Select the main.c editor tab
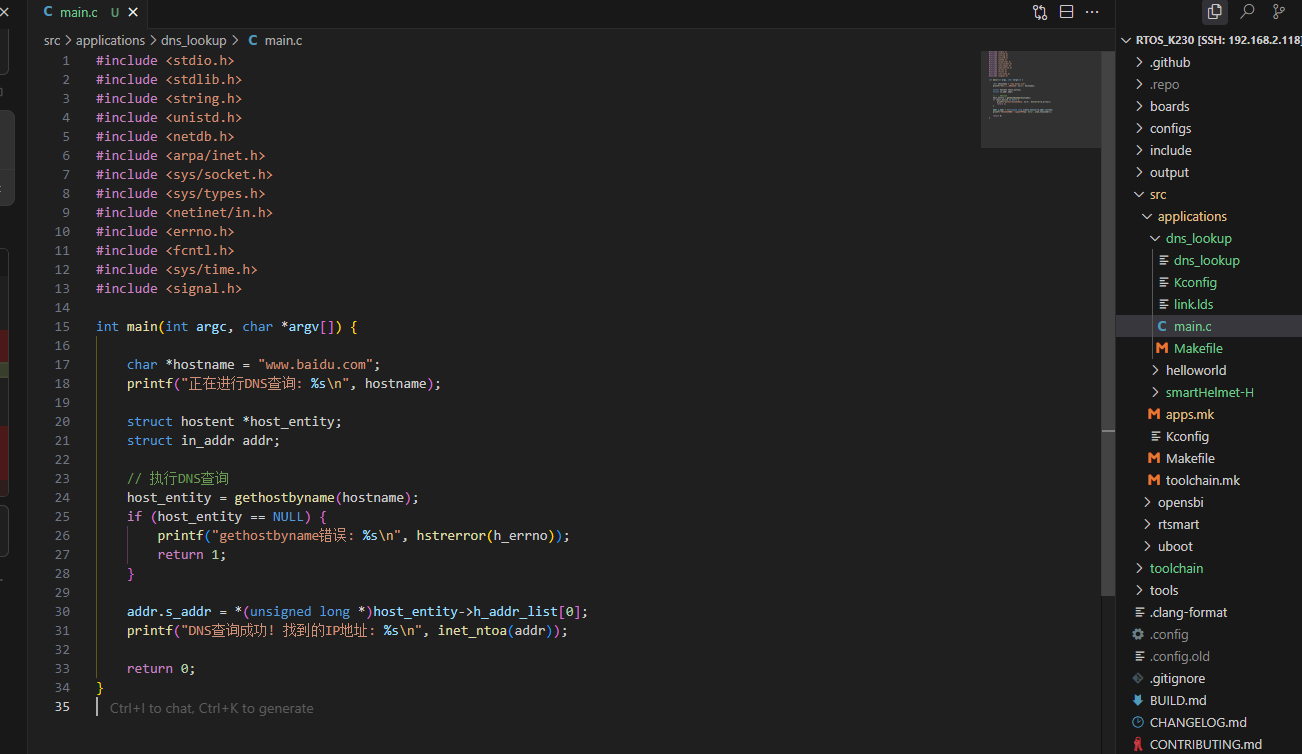Viewport: 1302px width, 754px height. click(79, 13)
